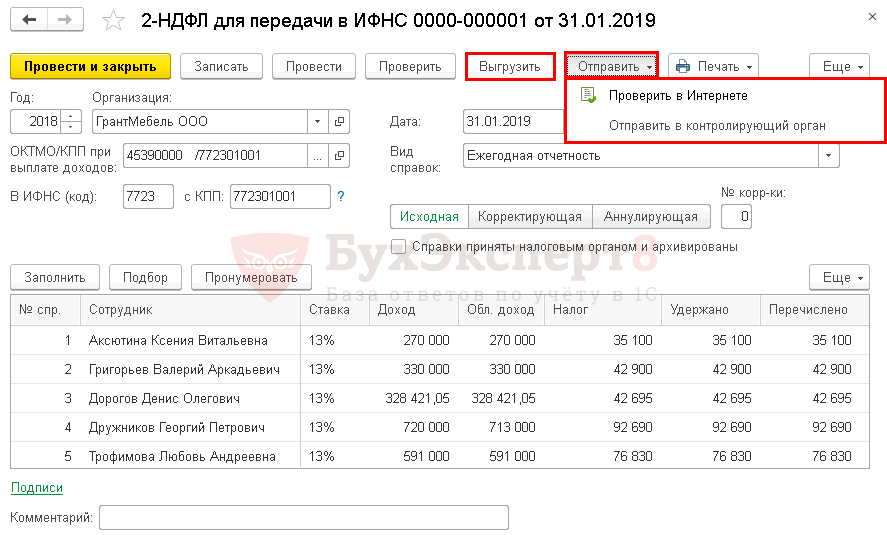This screenshot has width=887, height=535.
Task: Open the Отправить dropdown button
Action: point(612,67)
